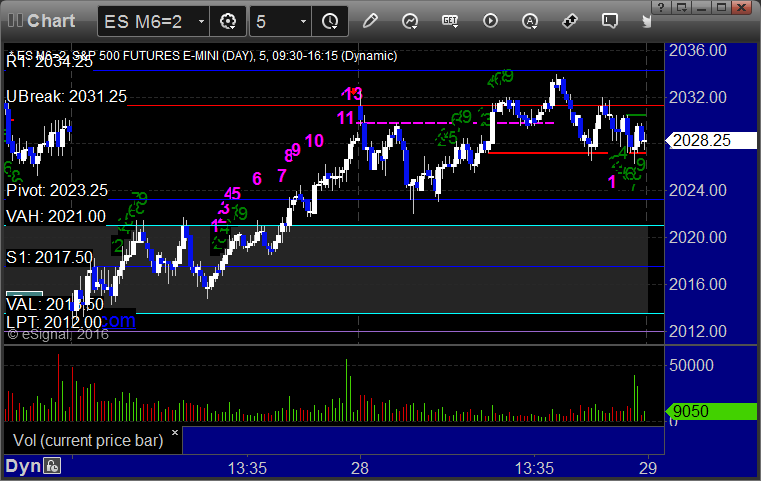Click the window link dropdown icon in title bar

[682, 7]
